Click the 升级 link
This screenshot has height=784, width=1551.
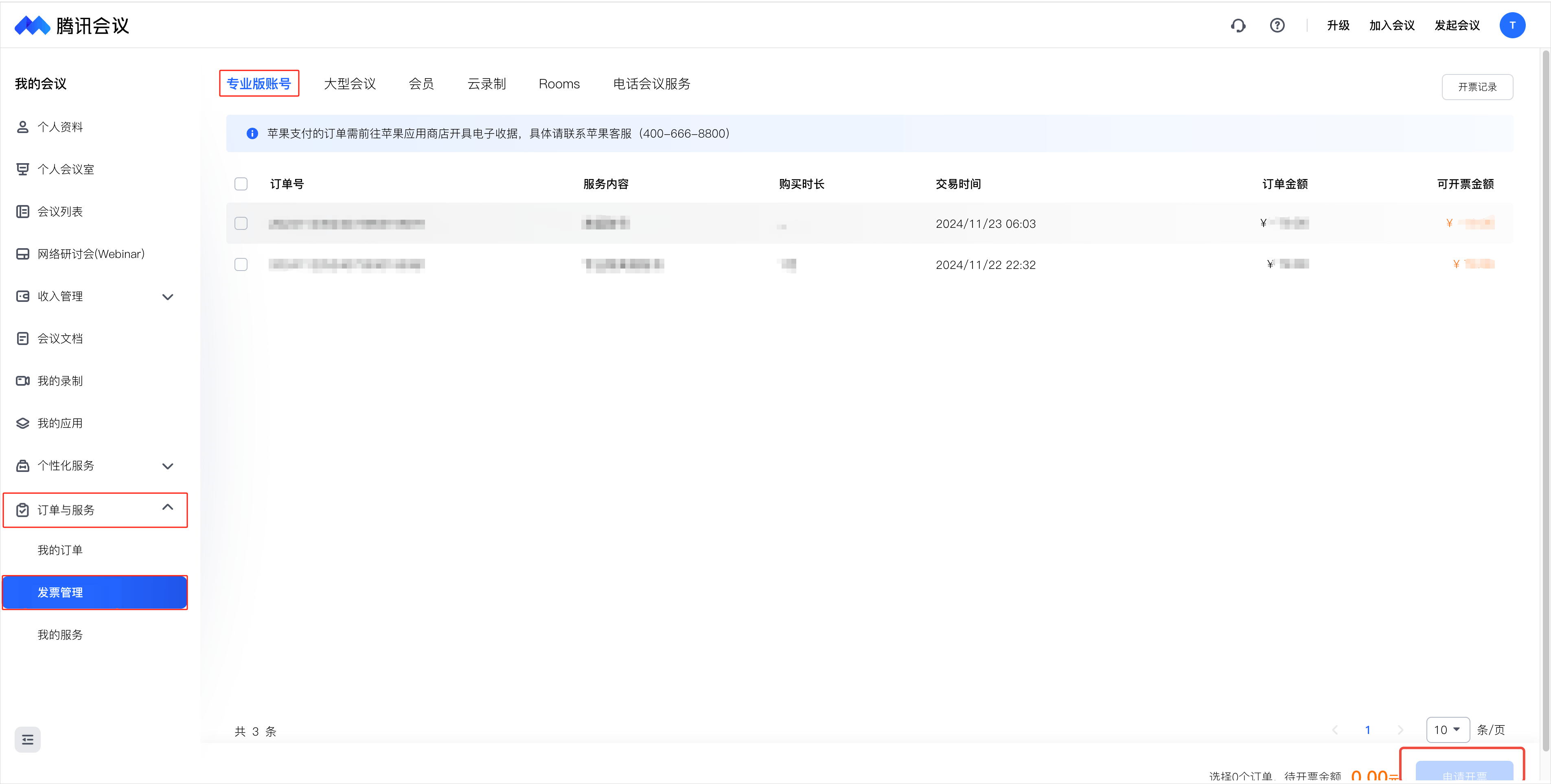coord(1338,25)
